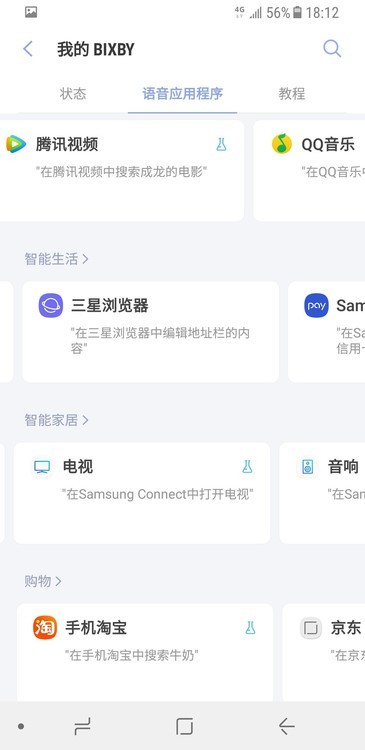Open the 三星浏览器 voice command card
The image size is (365, 750).
pos(151,331)
